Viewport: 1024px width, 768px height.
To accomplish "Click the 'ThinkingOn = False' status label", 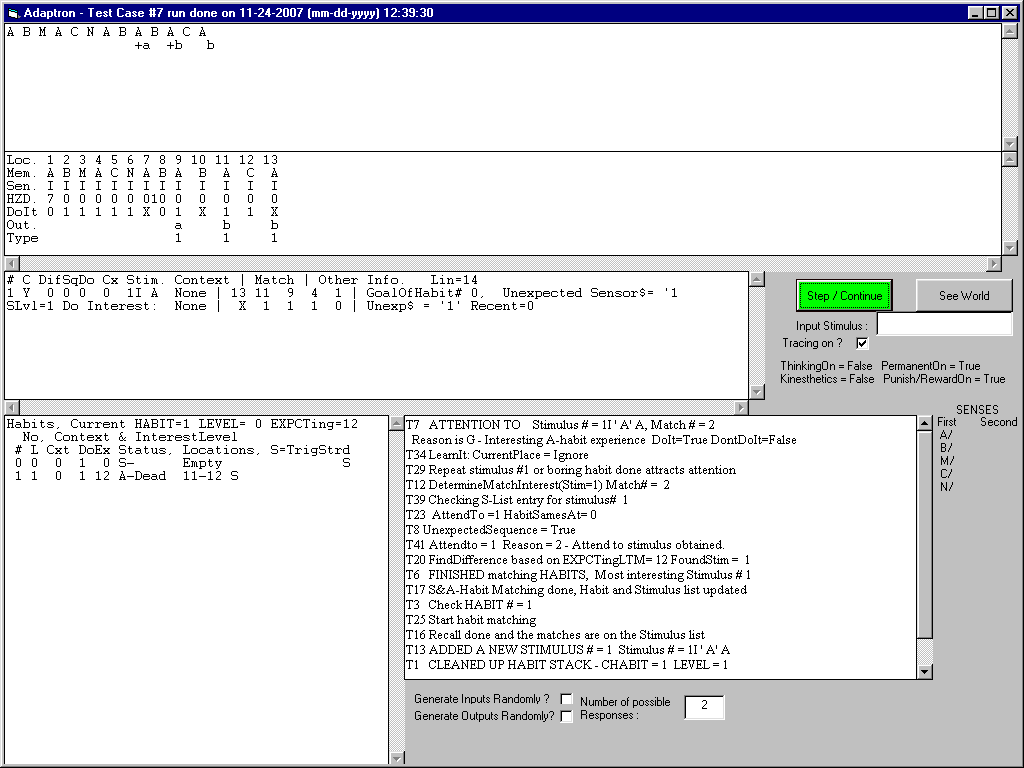I will pyautogui.click(x=826, y=366).
